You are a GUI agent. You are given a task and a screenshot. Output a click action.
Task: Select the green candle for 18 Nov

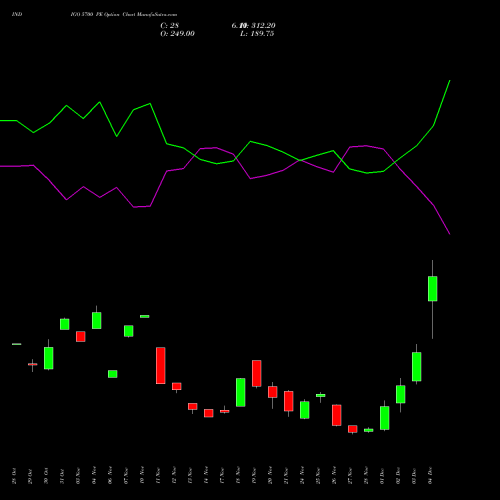[x=241, y=392]
